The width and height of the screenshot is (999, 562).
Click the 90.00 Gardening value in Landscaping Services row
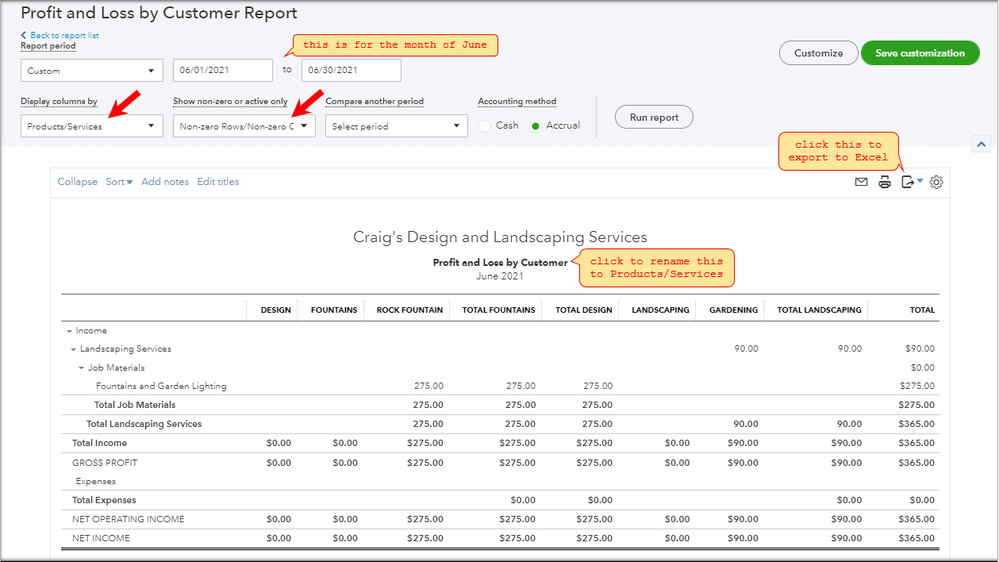tap(745, 349)
